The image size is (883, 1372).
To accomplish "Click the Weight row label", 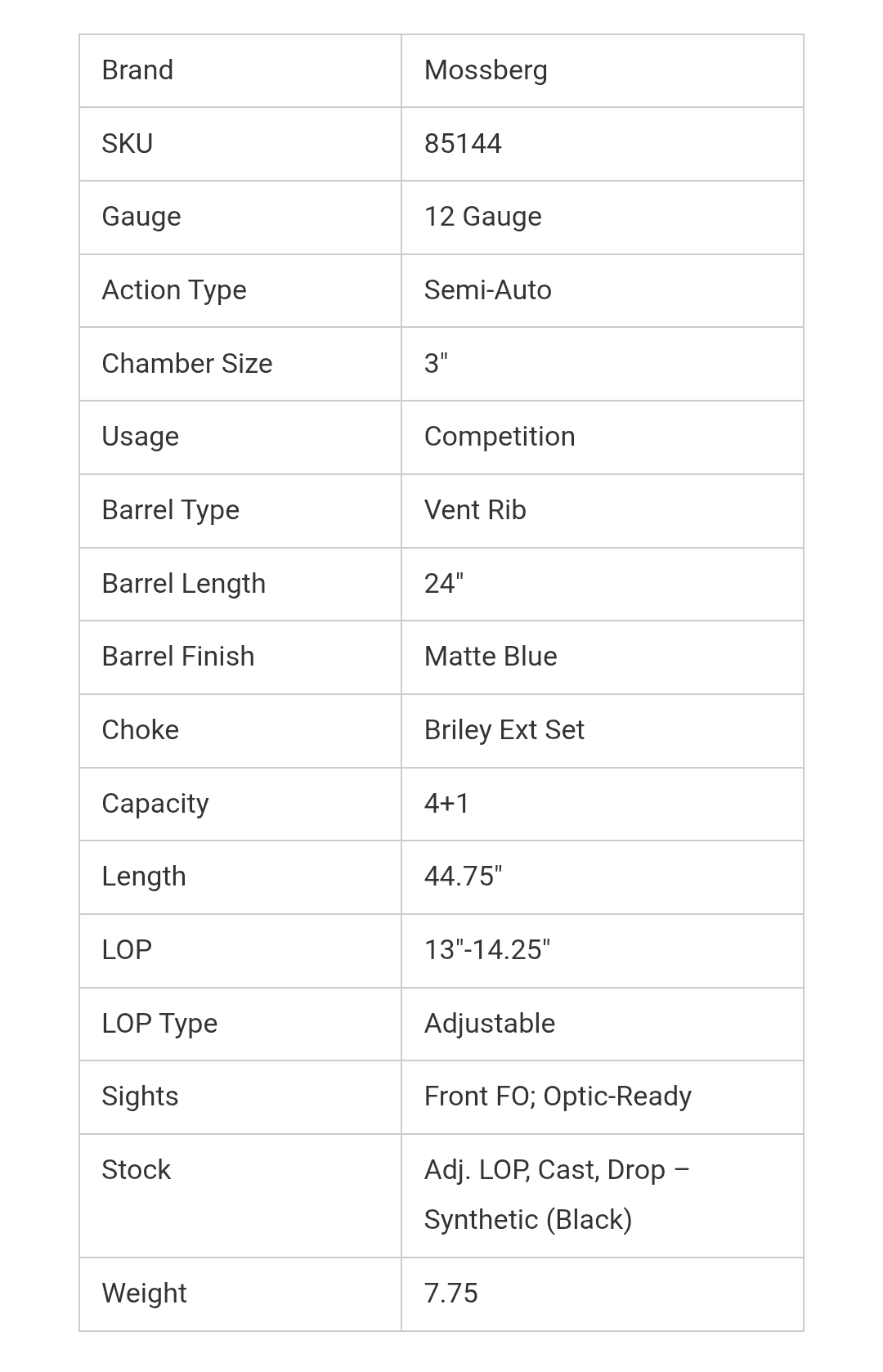I will (144, 1294).
